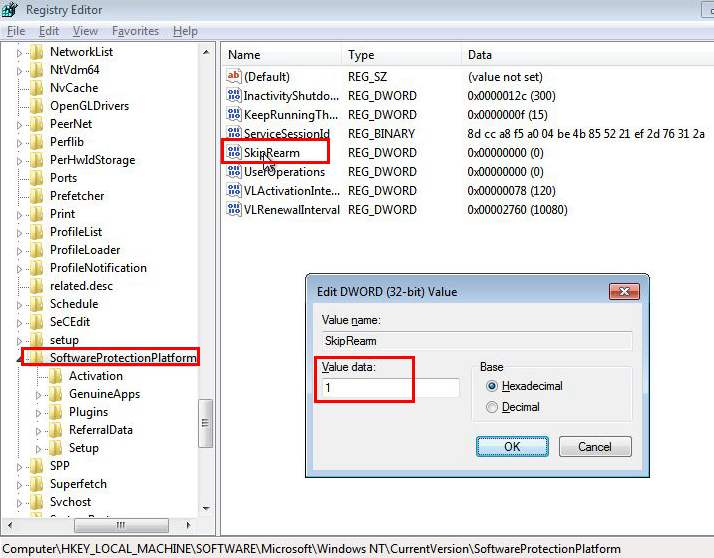
Task: Select the Hexadecimal base option
Action: 491,386
